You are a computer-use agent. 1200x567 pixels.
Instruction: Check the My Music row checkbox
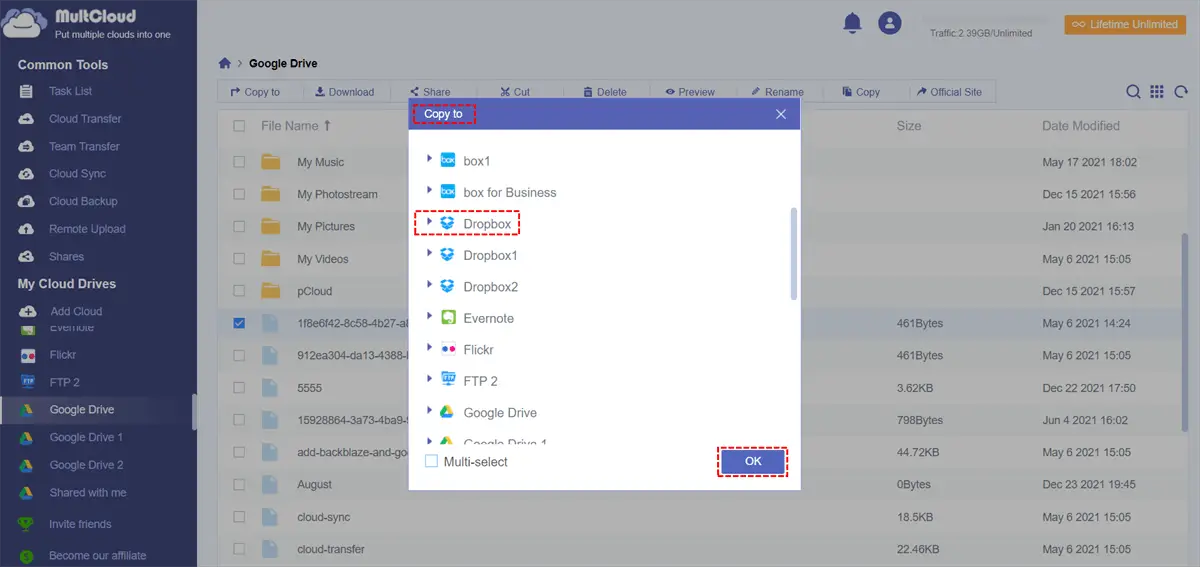pyautogui.click(x=239, y=162)
